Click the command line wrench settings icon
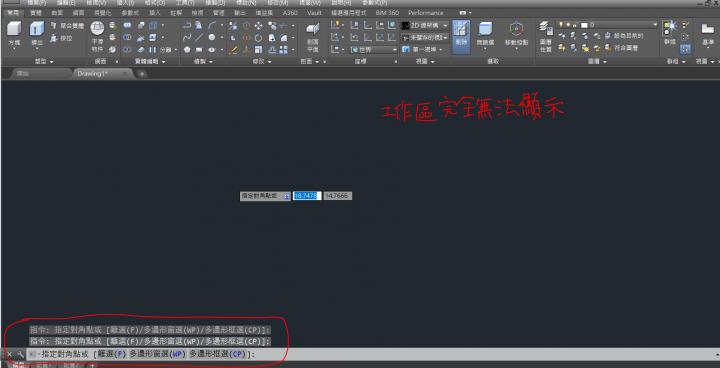Screen dimensions: 720x368 pos(20,354)
